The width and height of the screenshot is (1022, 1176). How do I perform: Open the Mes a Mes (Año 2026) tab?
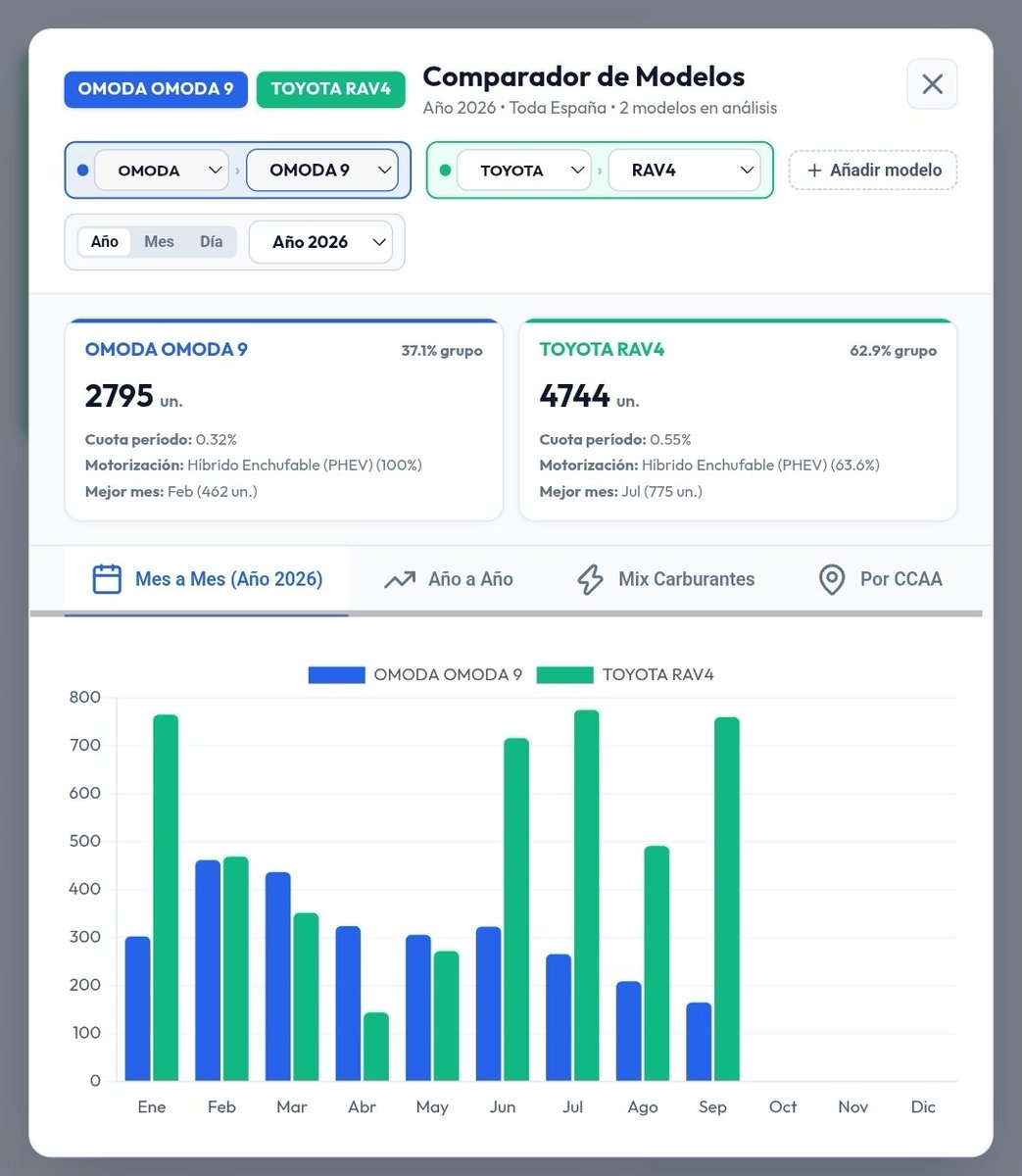[x=207, y=579]
